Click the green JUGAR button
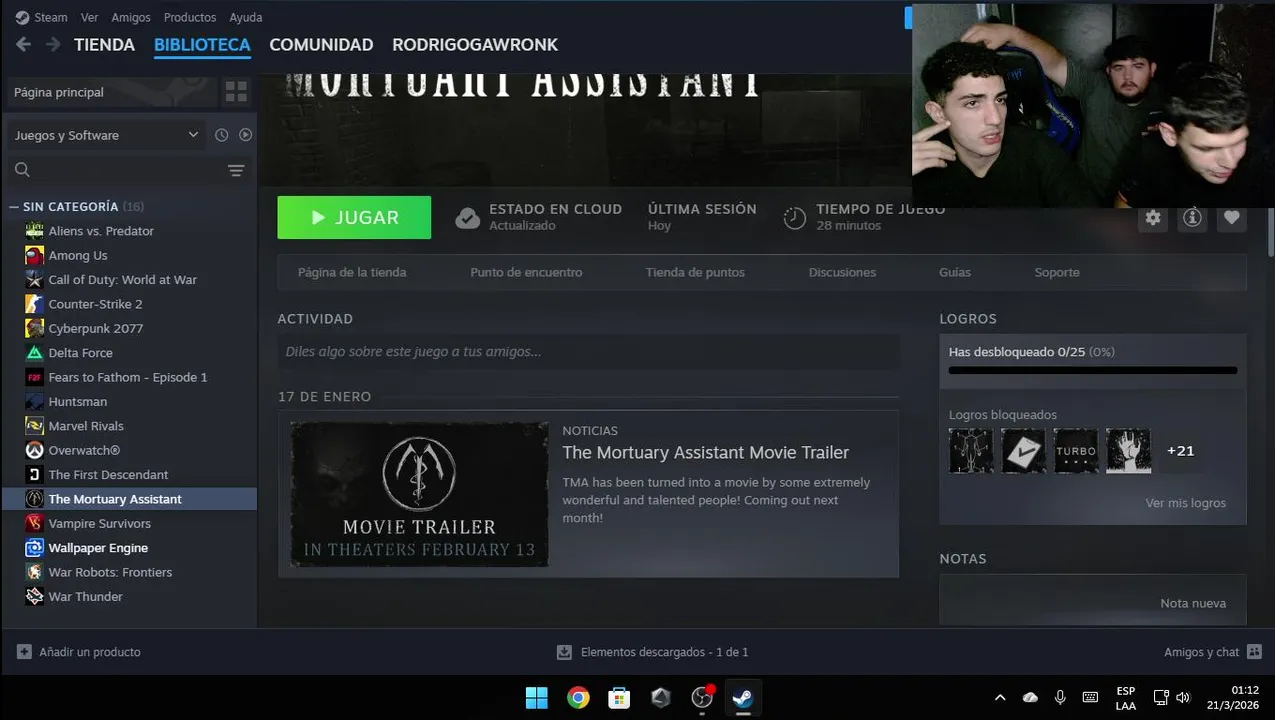The width and height of the screenshot is (1275, 720). click(354, 217)
